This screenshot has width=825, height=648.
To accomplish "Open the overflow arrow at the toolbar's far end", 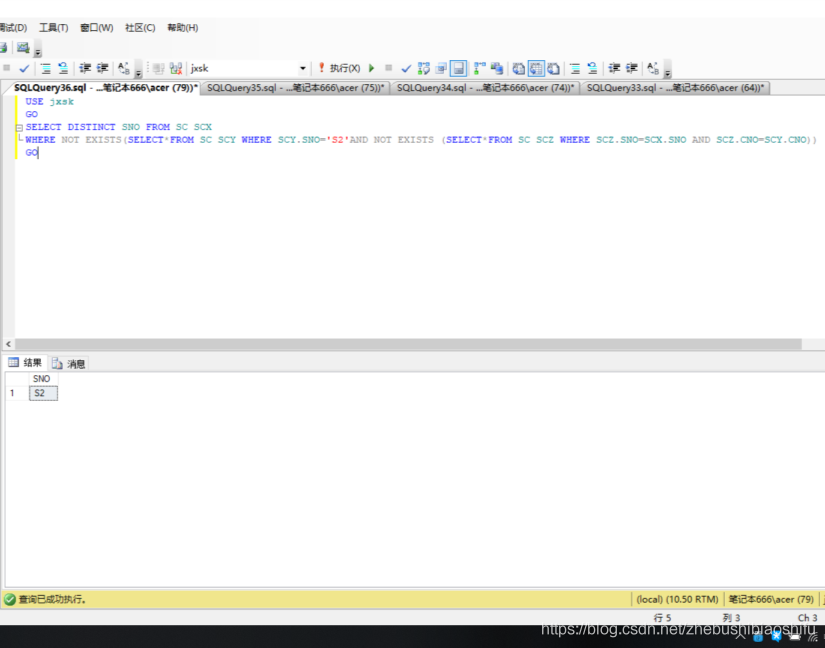I will [667, 69].
